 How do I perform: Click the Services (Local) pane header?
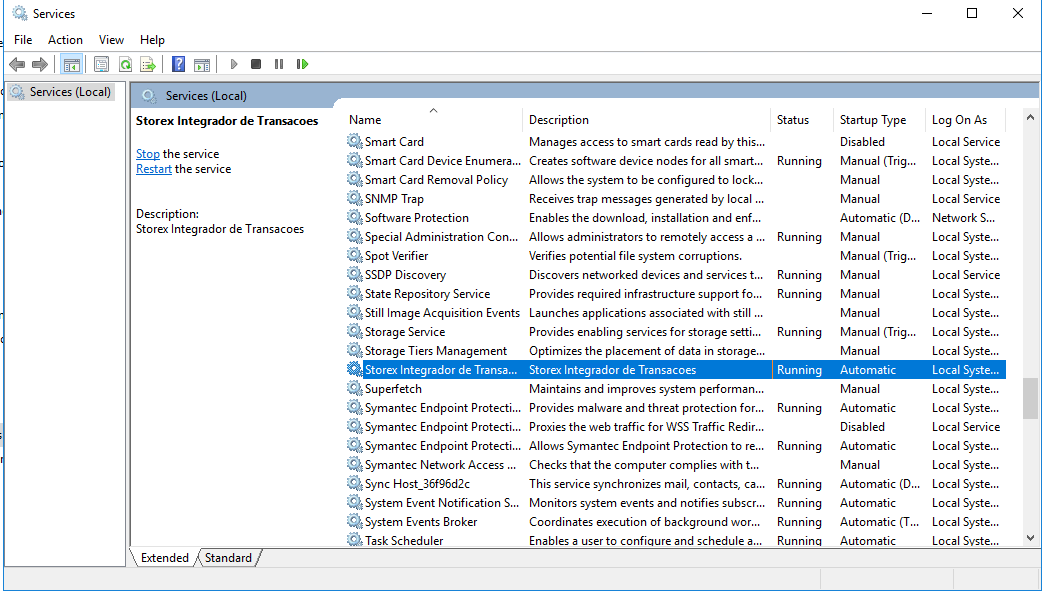pos(206,96)
